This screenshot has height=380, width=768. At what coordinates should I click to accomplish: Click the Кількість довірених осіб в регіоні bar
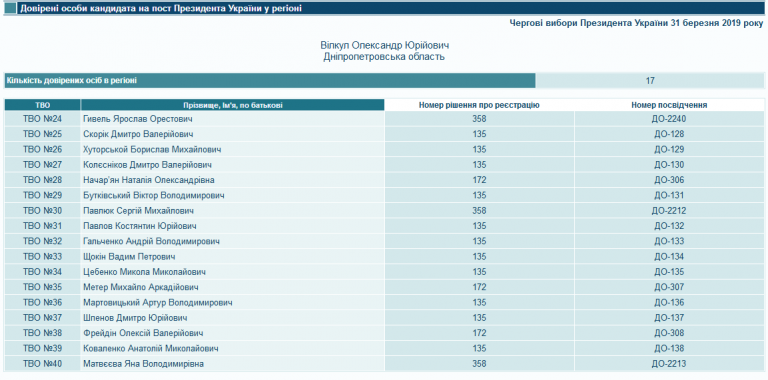270,81
